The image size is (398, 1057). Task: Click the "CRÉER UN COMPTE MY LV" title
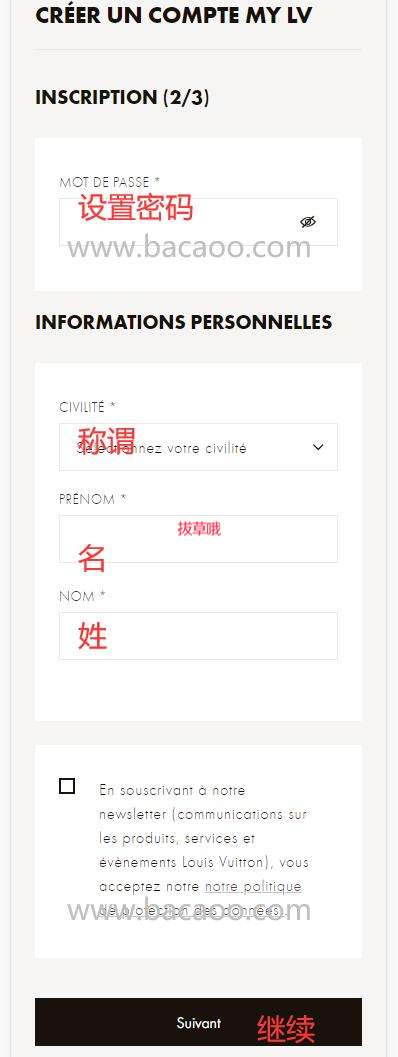point(174,15)
